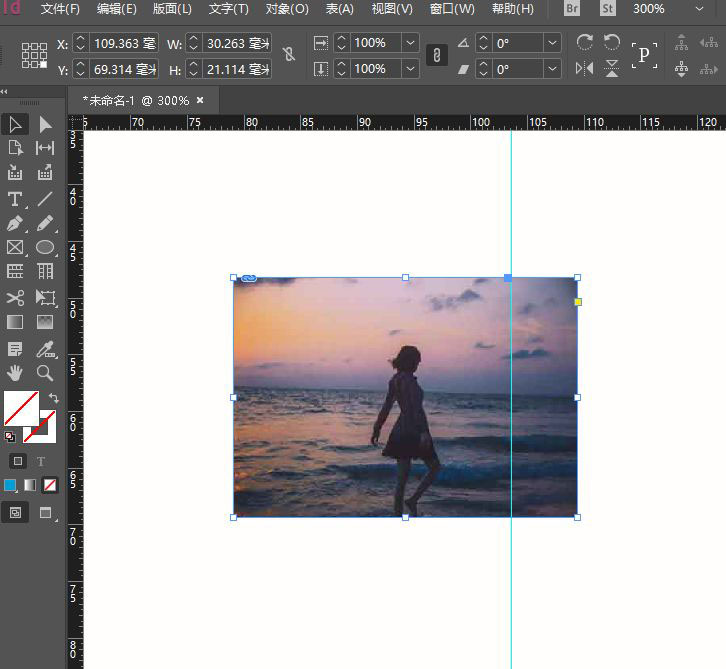Select the Type tool
This screenshot has height=669, width=726.
coord(15,199)
